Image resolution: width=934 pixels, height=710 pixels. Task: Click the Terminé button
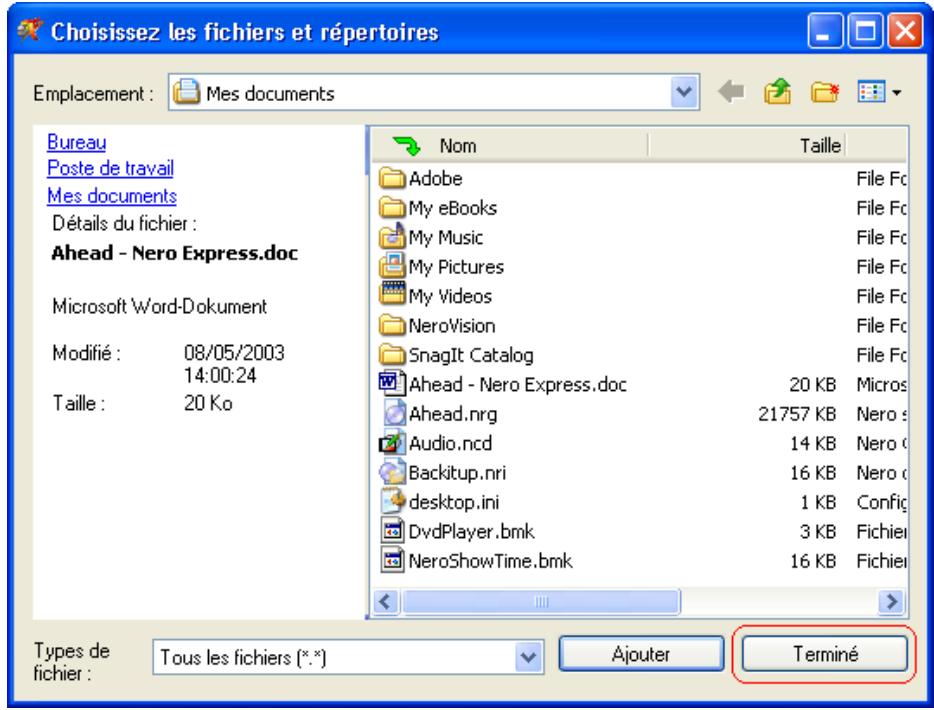coord(824,654)
